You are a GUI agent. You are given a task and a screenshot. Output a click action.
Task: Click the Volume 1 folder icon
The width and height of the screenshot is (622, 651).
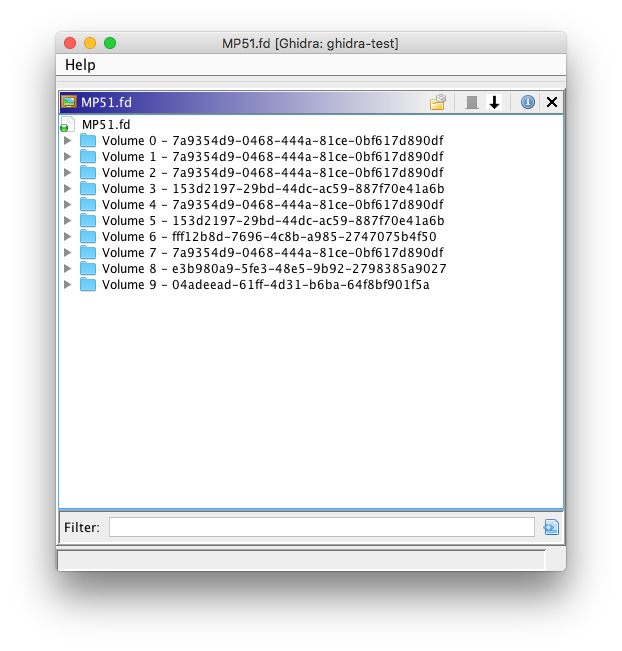coord(88,157)
